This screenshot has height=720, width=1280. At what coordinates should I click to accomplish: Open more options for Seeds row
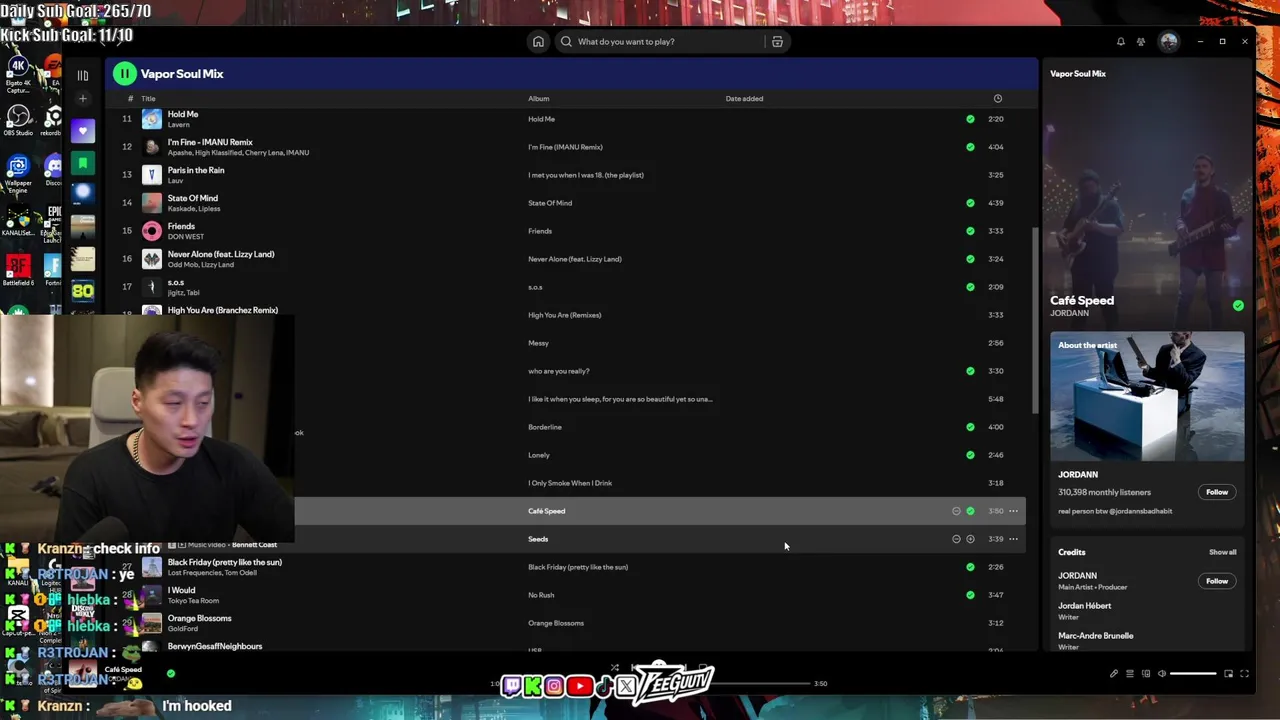(1013, 539)
